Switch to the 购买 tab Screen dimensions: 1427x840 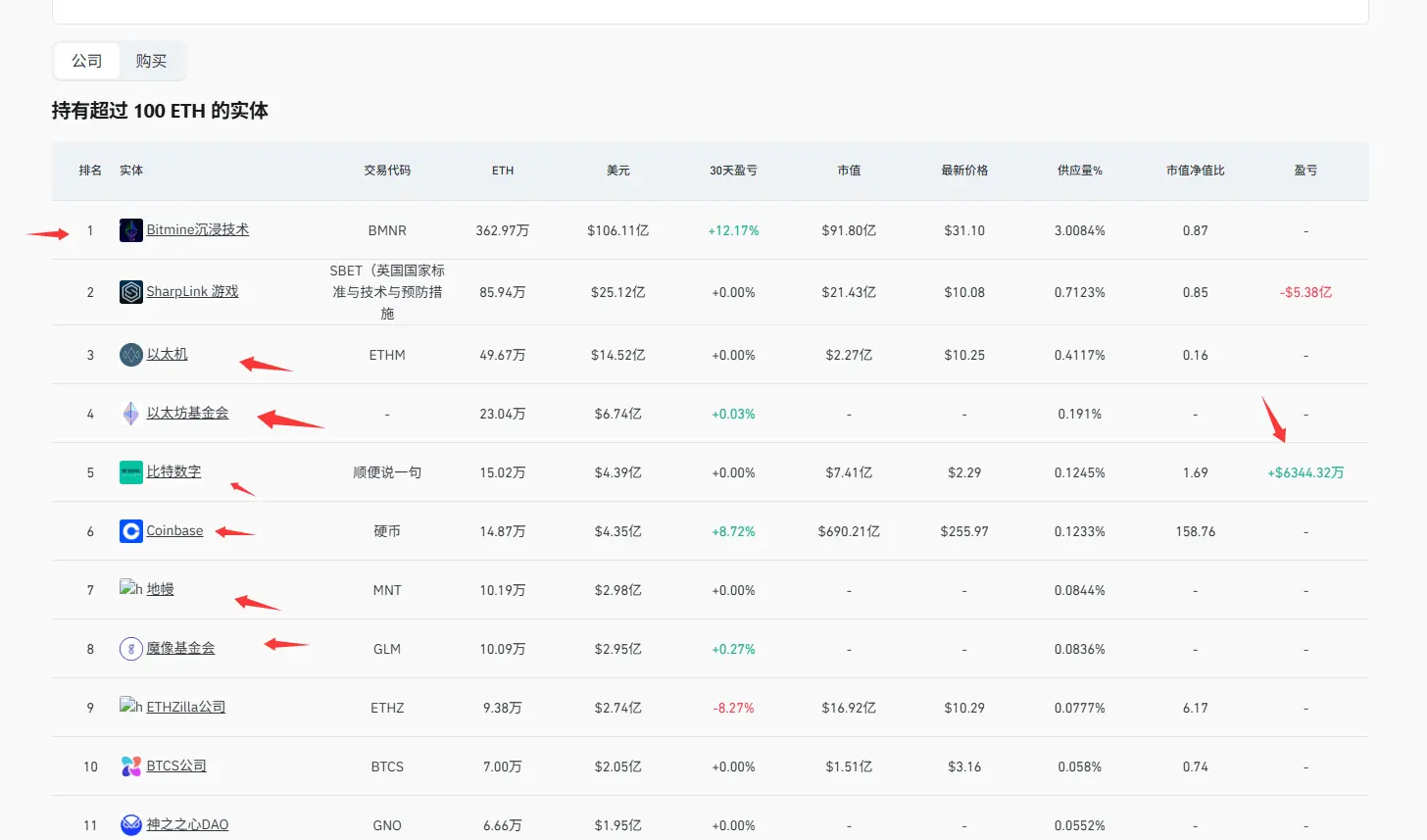click(x=151, y=61)
